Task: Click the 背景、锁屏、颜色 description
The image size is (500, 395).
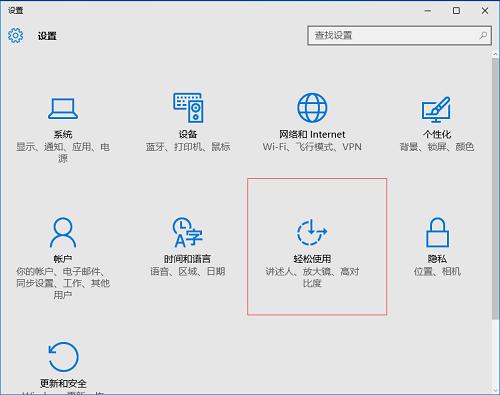Action: coord(437,147)
